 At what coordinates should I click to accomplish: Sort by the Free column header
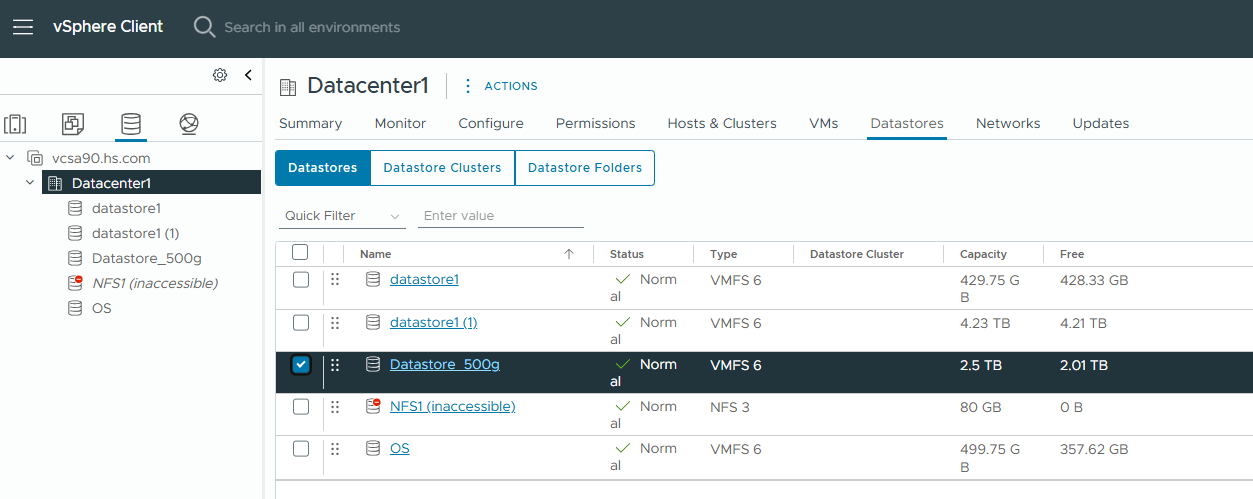pos(1072,254)
